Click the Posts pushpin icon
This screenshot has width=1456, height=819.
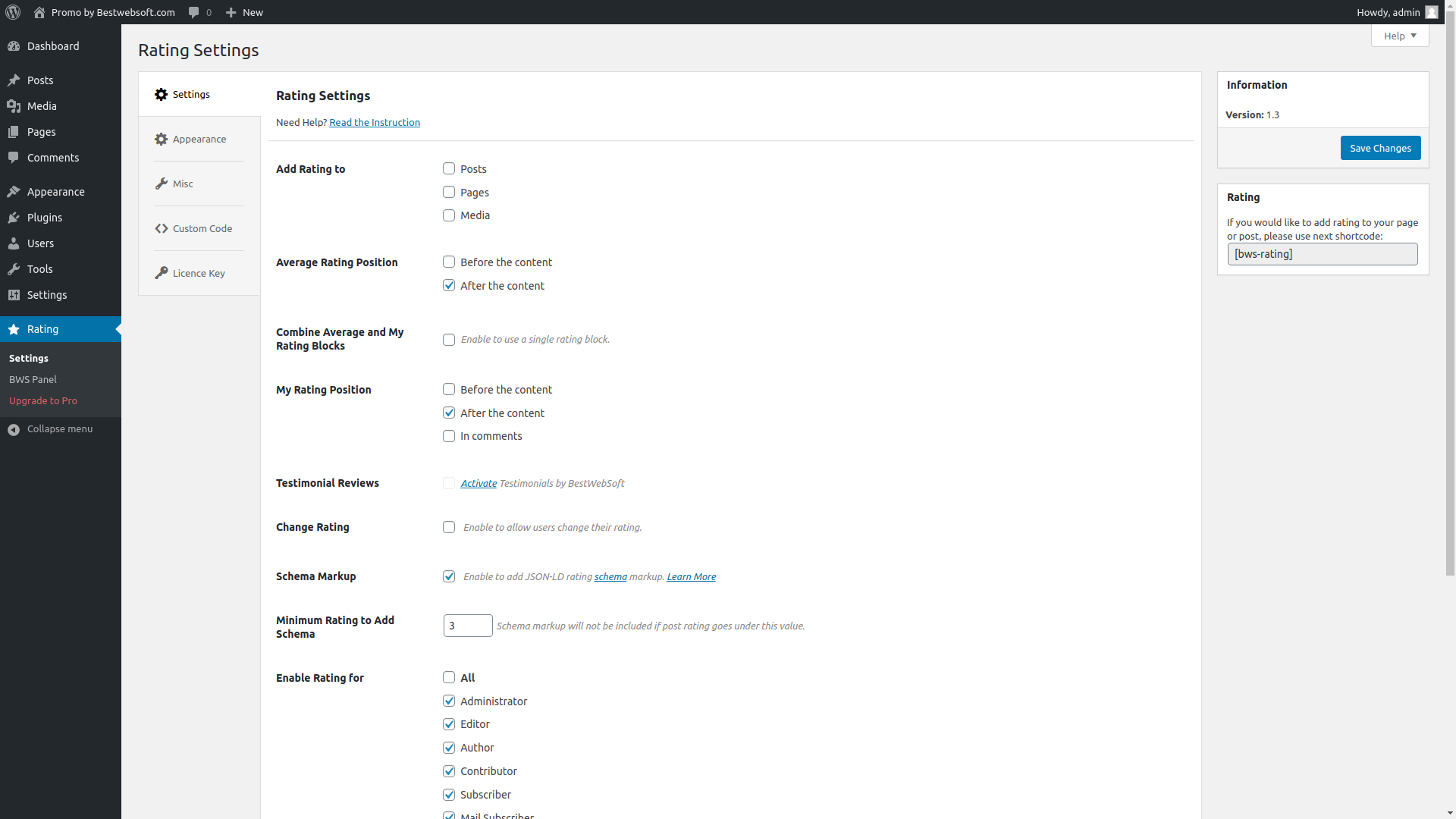(x=14, y=80)
